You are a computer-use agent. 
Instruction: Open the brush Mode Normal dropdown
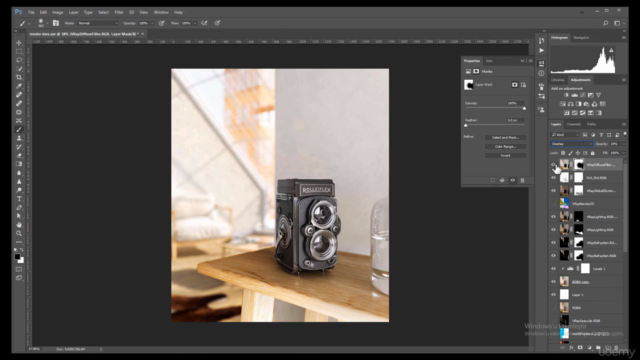pos(98,23)
